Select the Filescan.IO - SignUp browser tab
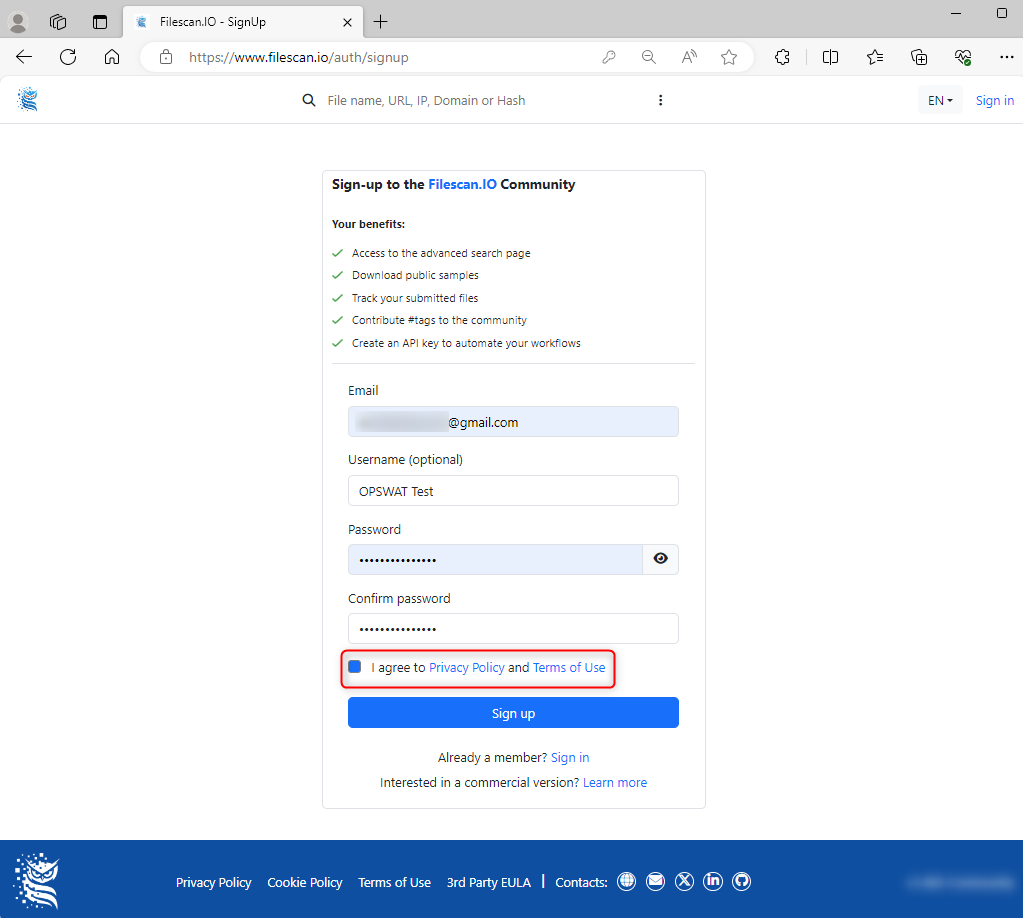 pos(241,22)
